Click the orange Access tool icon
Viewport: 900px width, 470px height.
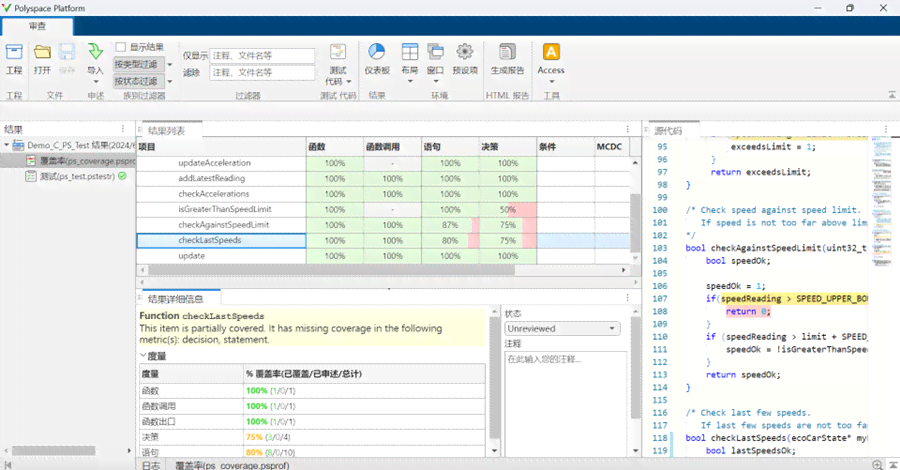point(551,52)
